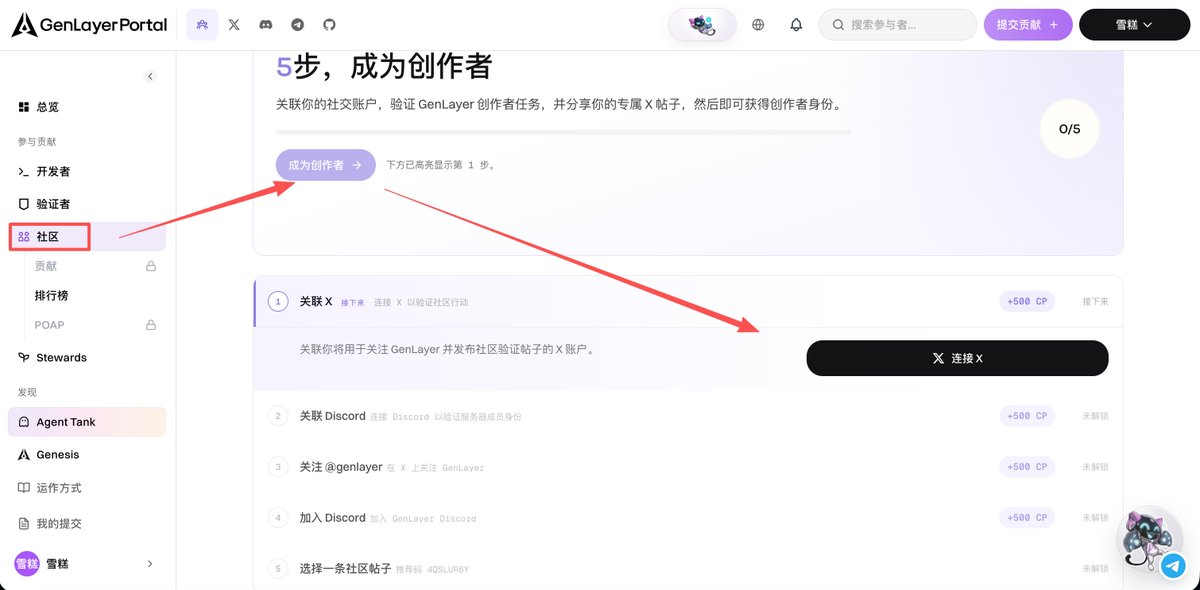Click the step progress bar
Image resolution: width=1200 pixels, height=590 pixels.
(564, 132)
